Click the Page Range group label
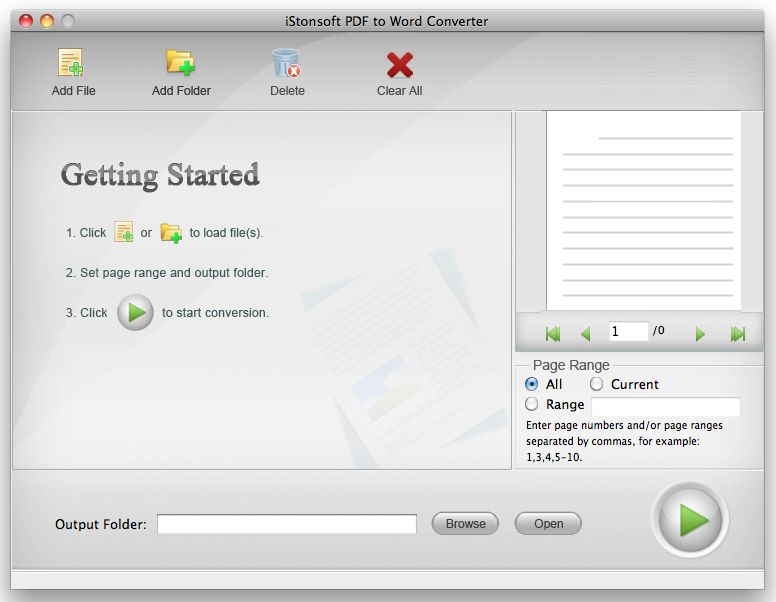 [571, 365]
